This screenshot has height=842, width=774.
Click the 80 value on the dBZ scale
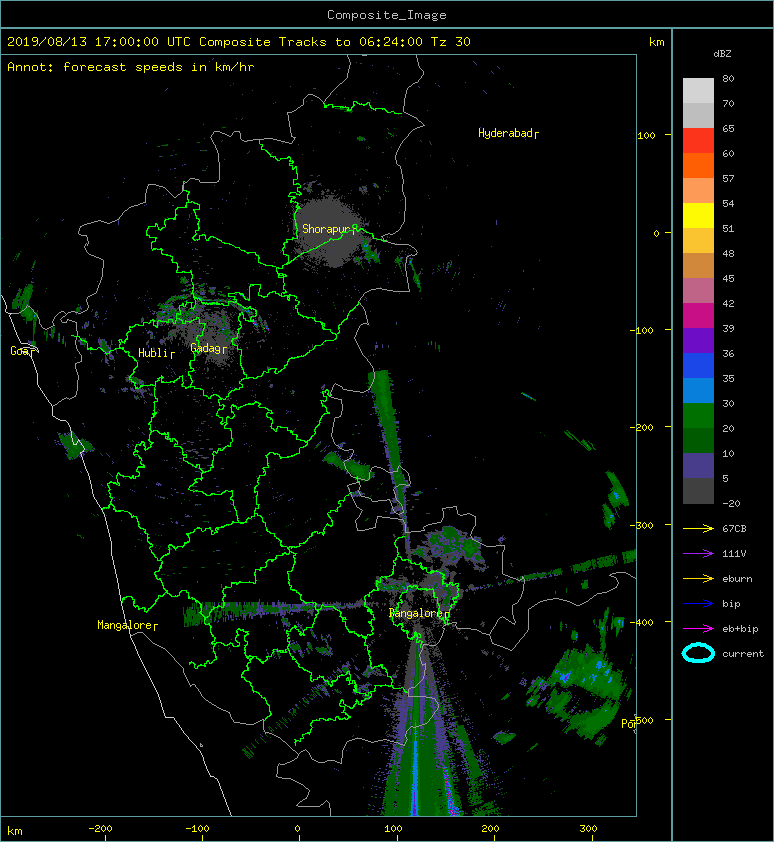728,78
